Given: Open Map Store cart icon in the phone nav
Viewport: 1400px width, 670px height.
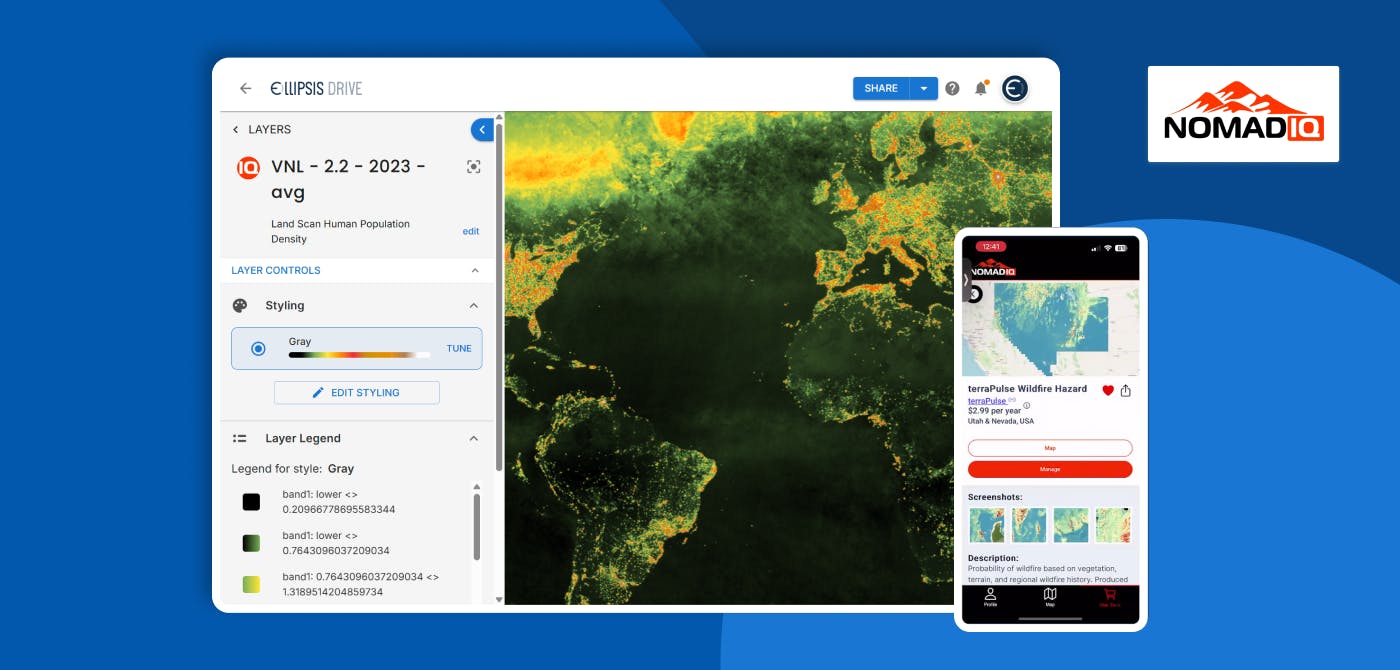Looking at the screenshot, I should click(1109, 596).
